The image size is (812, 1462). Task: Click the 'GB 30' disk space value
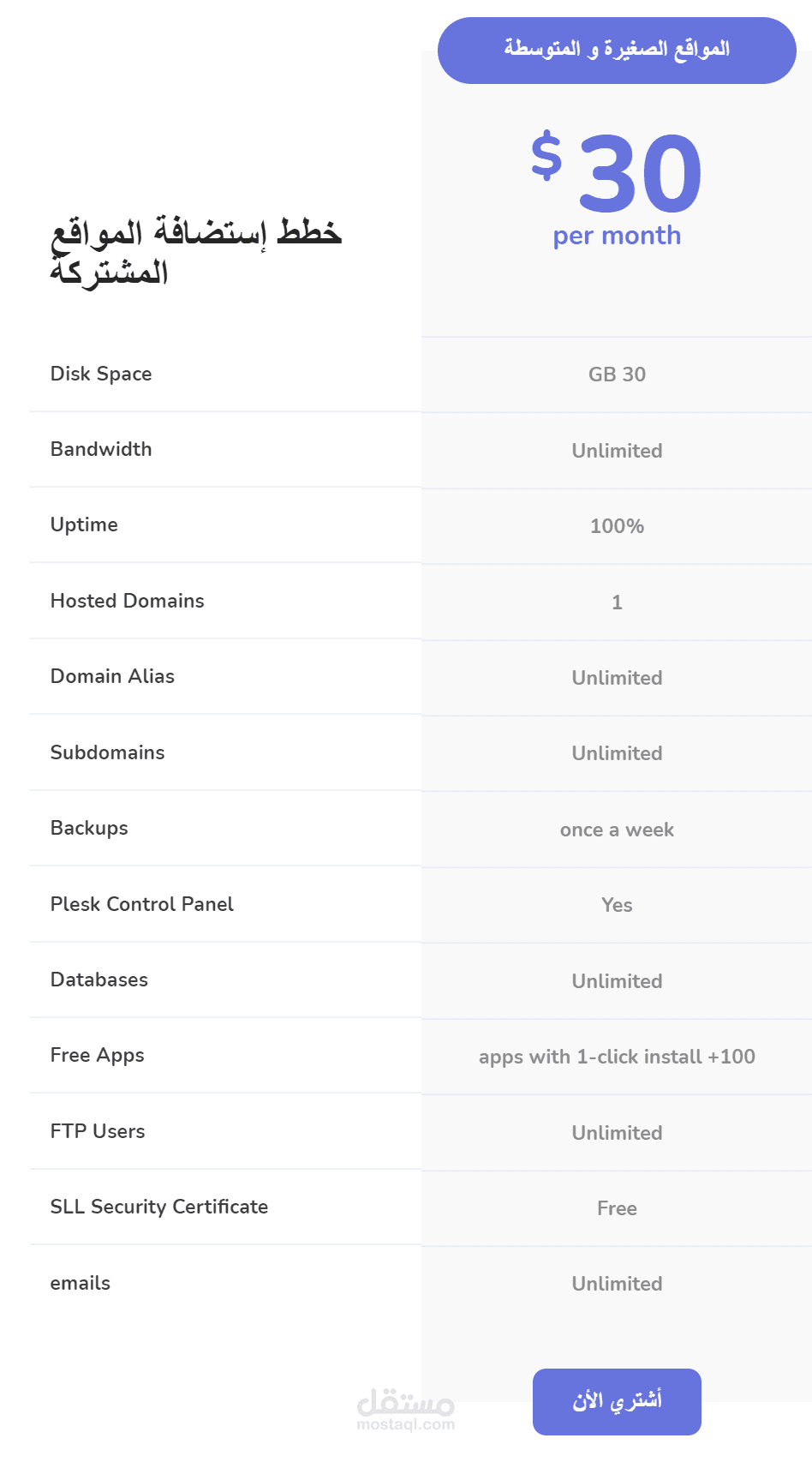pos(617,374)
